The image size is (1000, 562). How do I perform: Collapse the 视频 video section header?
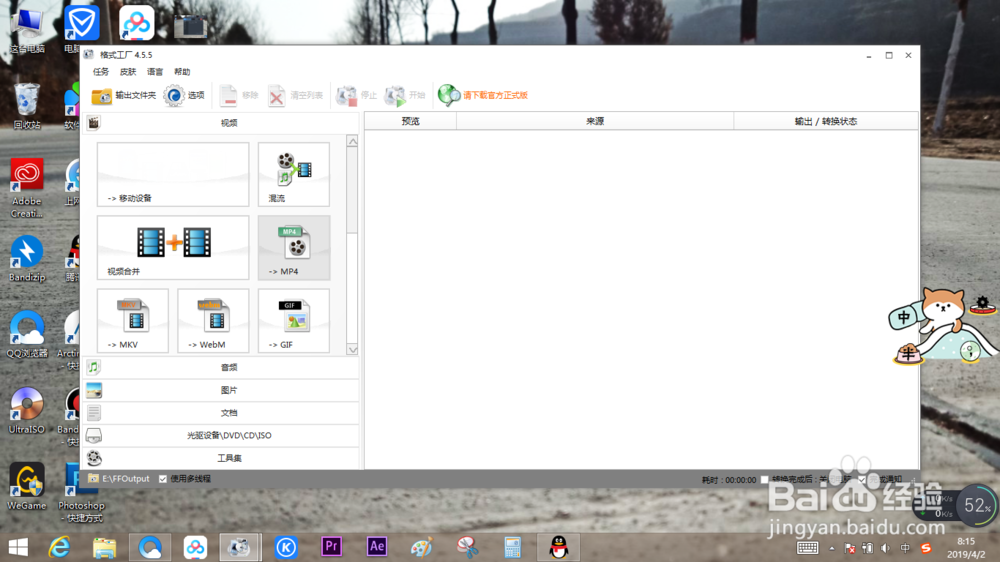coord(221,122)
